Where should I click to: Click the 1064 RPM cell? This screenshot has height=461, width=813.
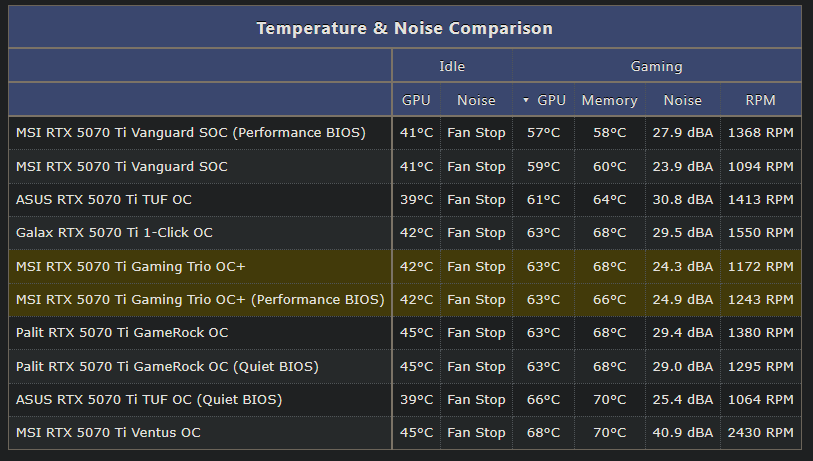760,400
